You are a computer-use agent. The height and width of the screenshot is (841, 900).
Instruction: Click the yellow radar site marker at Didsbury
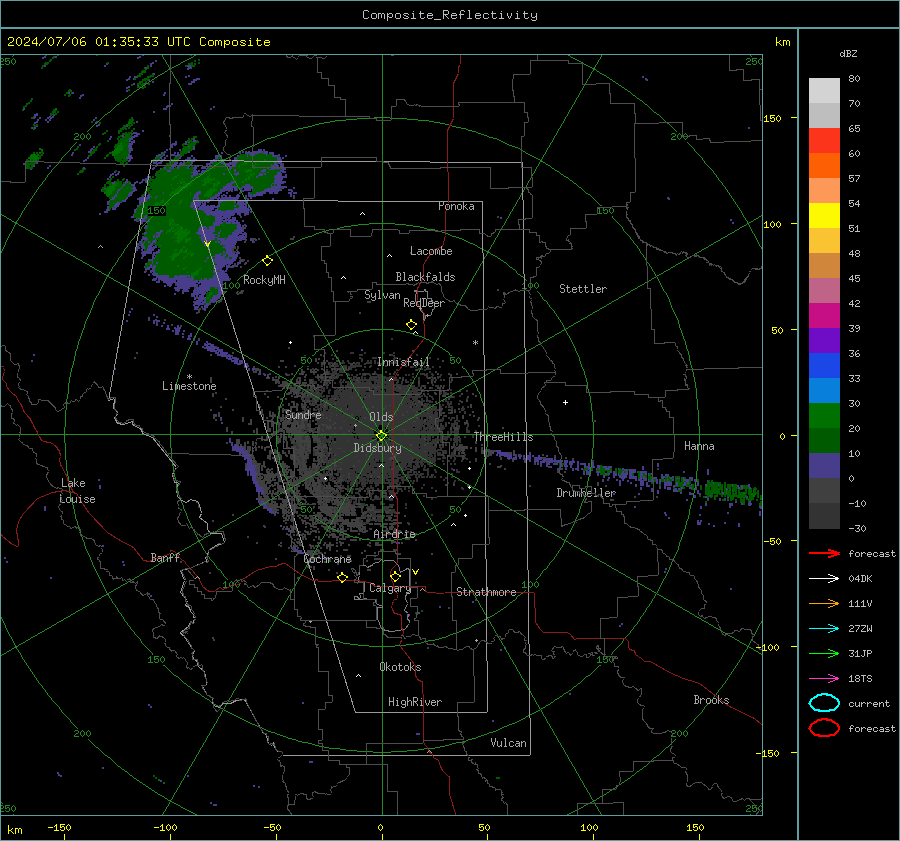pyautogui.click(x=381, y=435)
